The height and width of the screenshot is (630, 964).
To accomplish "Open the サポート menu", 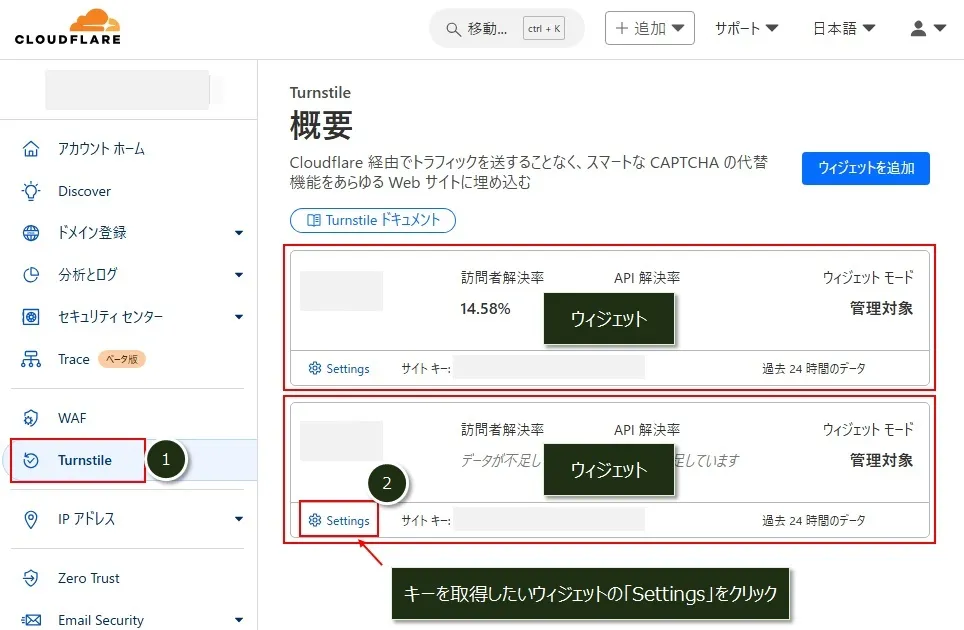I will click(x=746, y=28).
